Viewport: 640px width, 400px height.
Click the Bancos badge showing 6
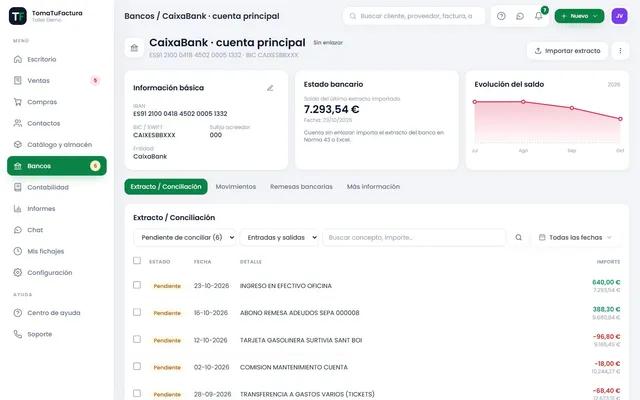[x=95, y=166]
